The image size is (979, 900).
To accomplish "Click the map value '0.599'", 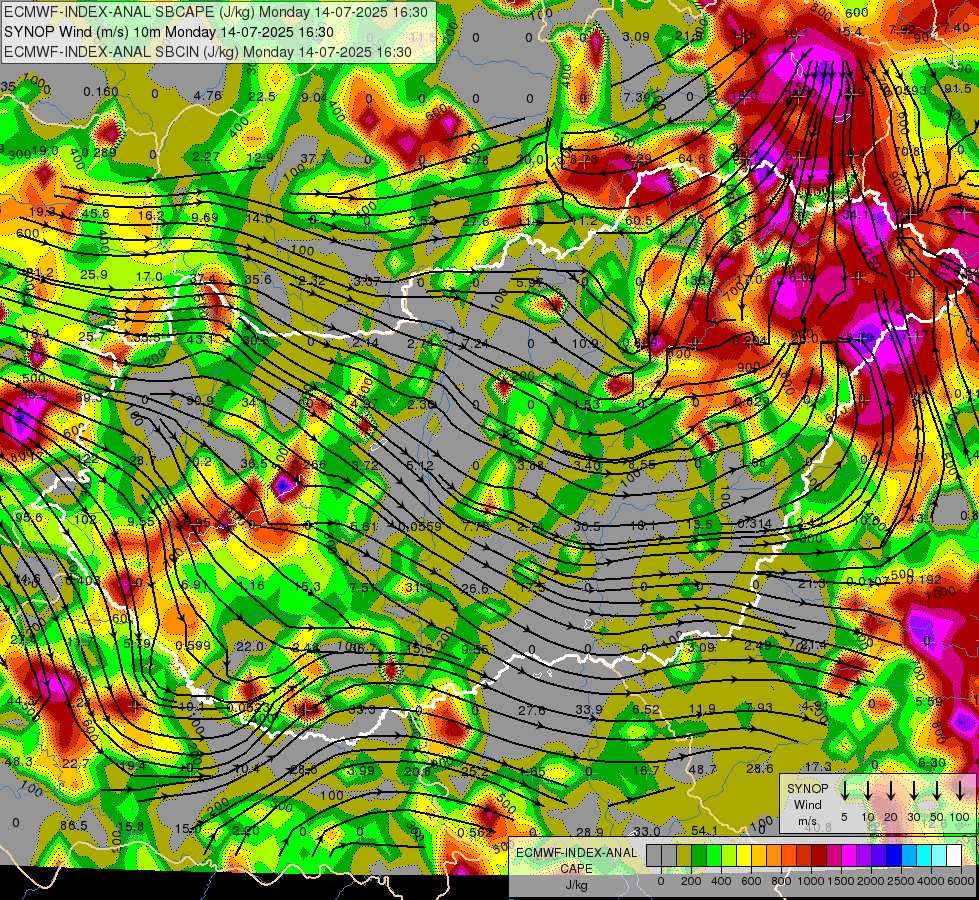I will (x=193, y=645).
